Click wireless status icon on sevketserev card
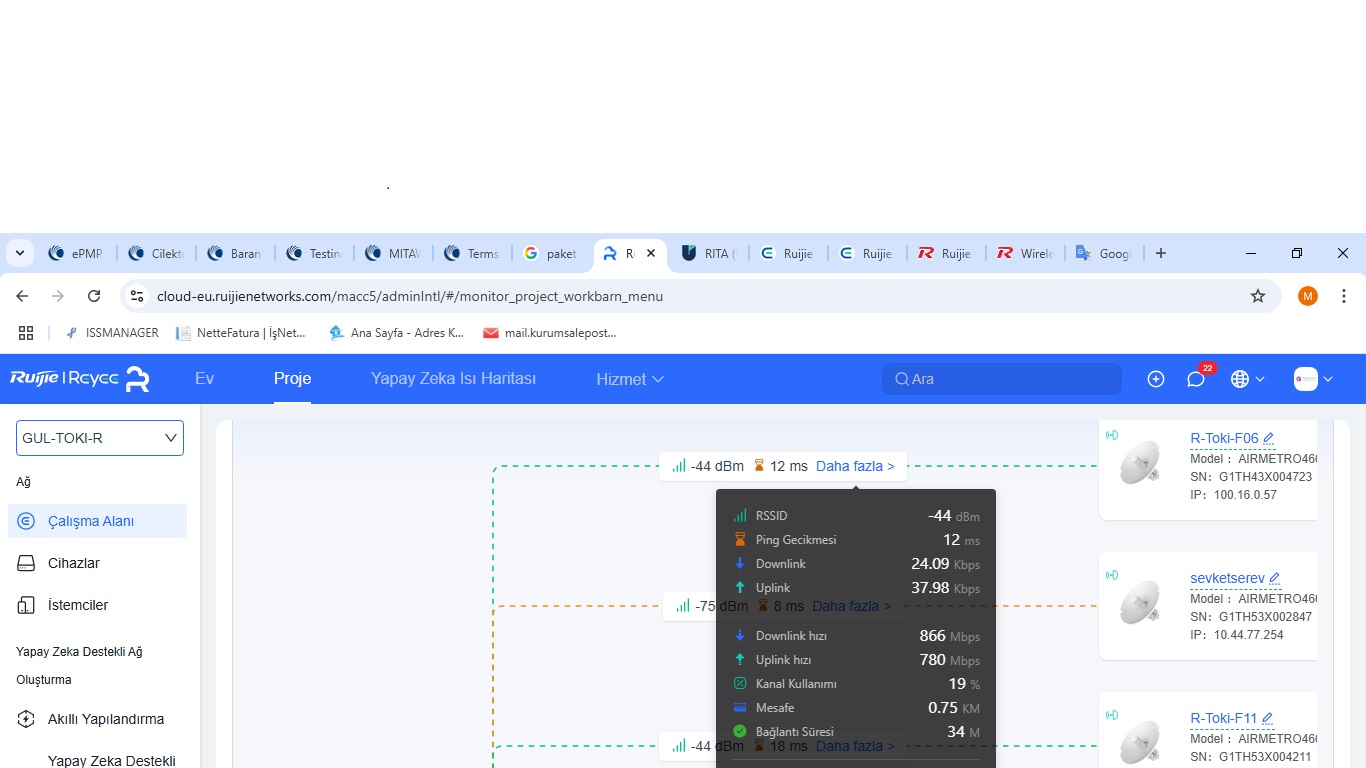This screenshot has height=768, width=1366. (x=1112, y=575)
